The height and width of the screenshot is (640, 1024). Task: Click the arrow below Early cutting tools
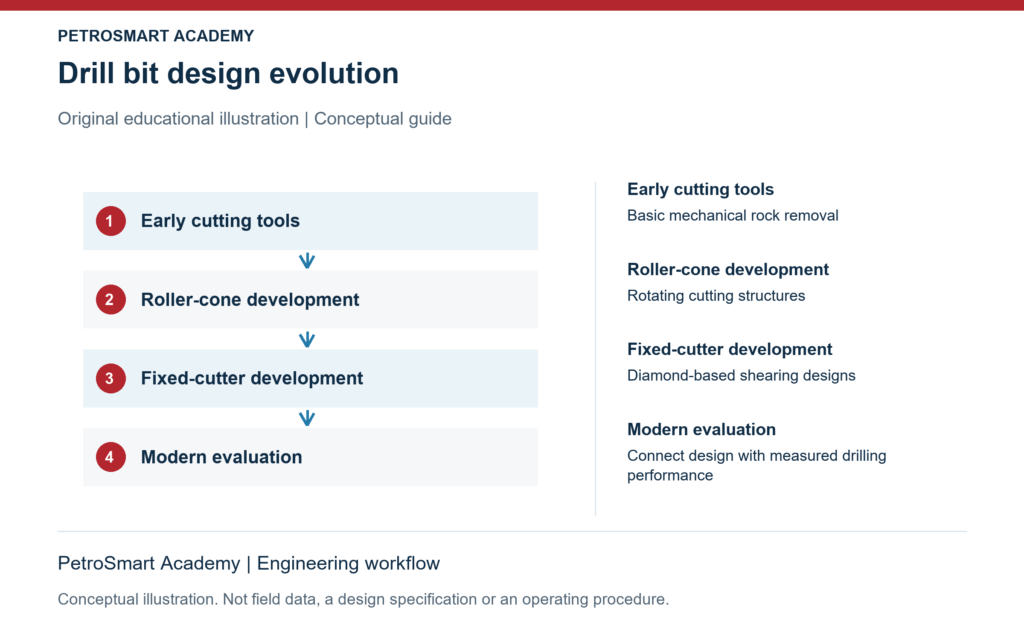pos(307,261)
